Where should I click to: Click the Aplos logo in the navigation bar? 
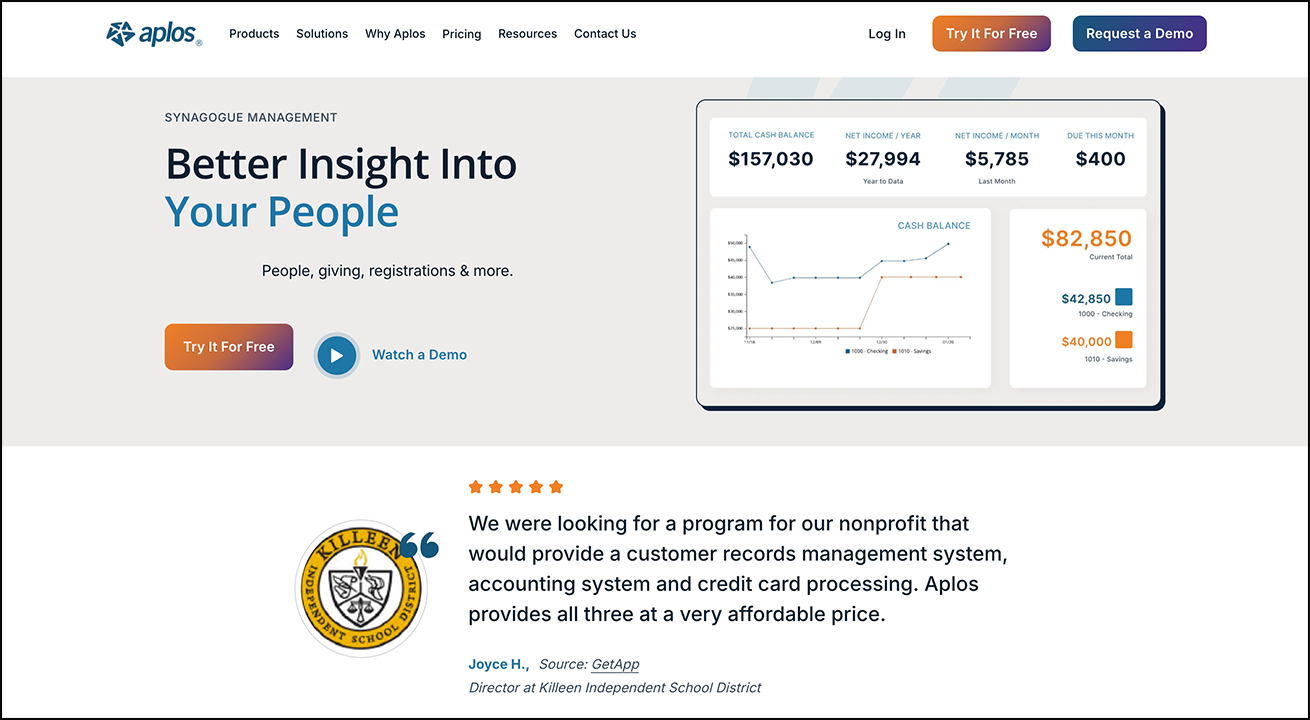pos(152,32)
